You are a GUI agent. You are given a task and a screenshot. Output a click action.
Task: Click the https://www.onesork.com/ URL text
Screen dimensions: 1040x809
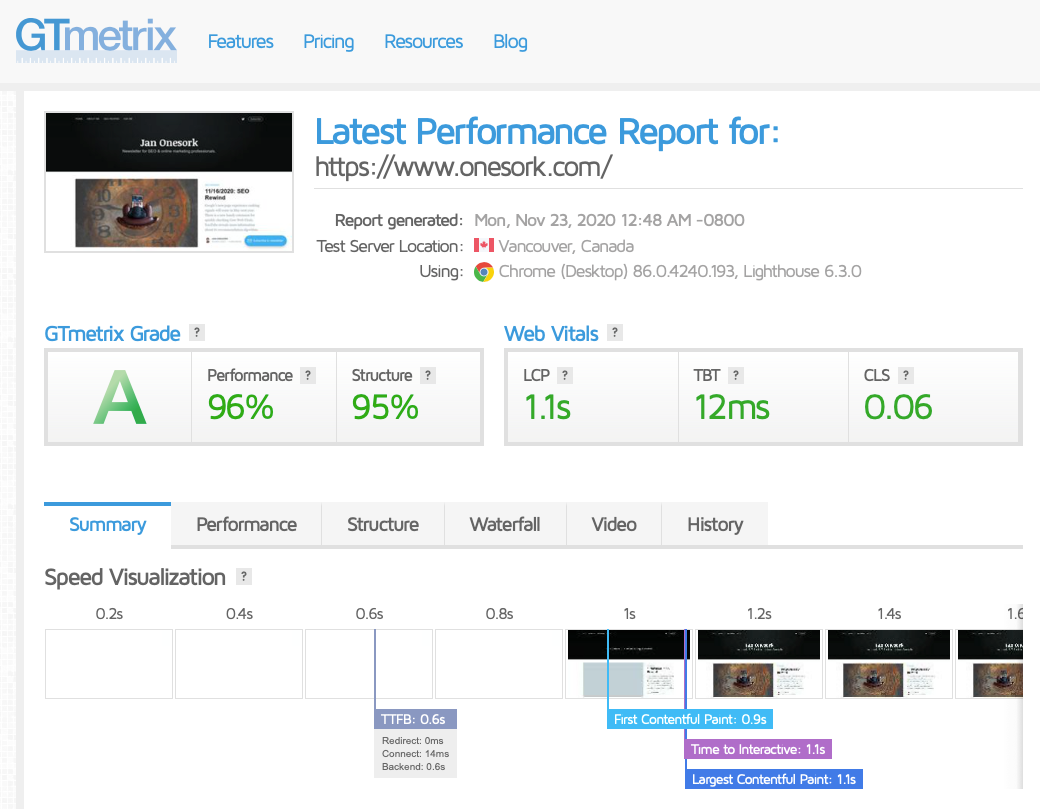[463, 167]
